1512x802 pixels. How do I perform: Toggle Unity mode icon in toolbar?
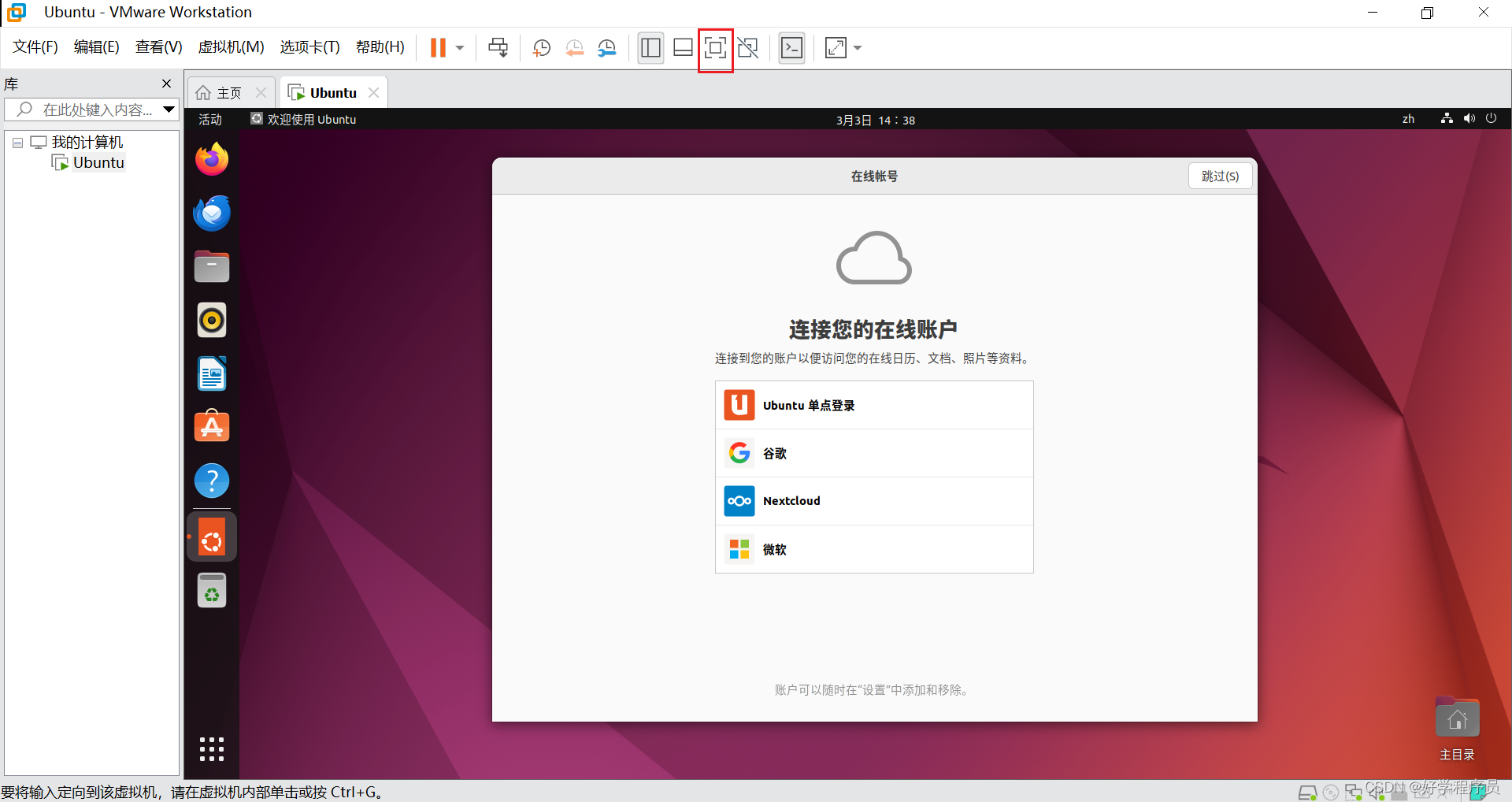point(748,48)
